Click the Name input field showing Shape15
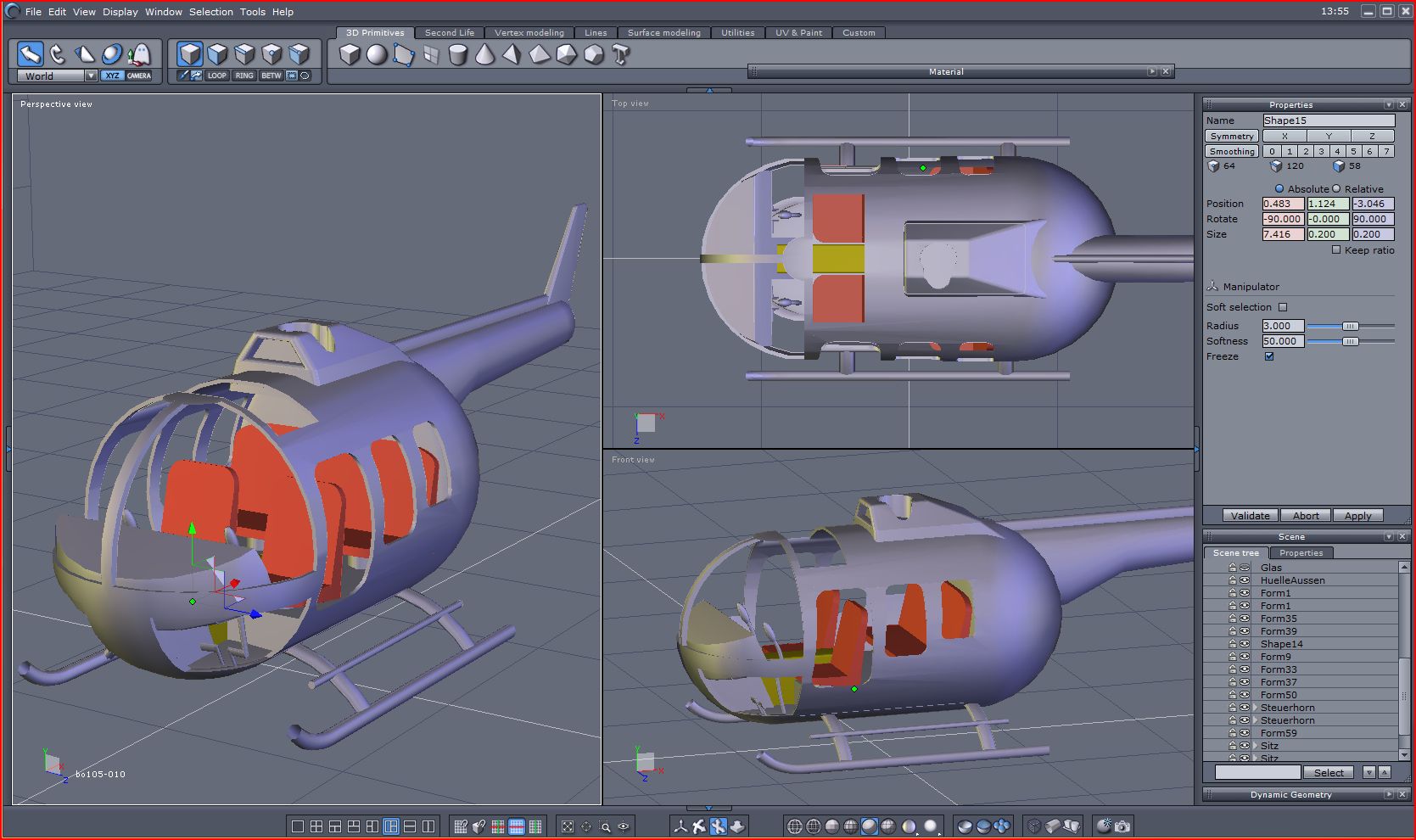Viewport: 1416px width, 840px height. pyautogui.click(x=1328, y=120)
